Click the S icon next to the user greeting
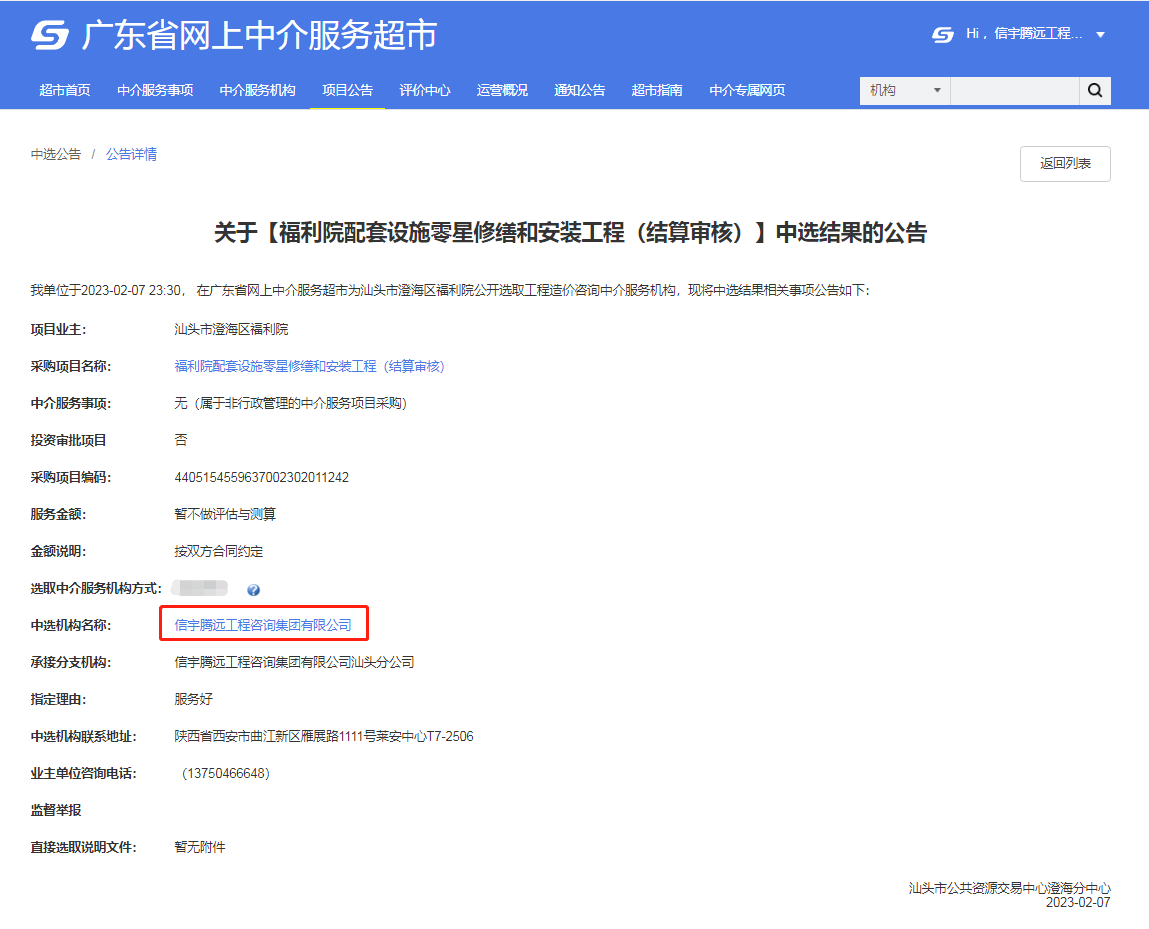The image size is (1149, 929). click(x=941, y=34)
